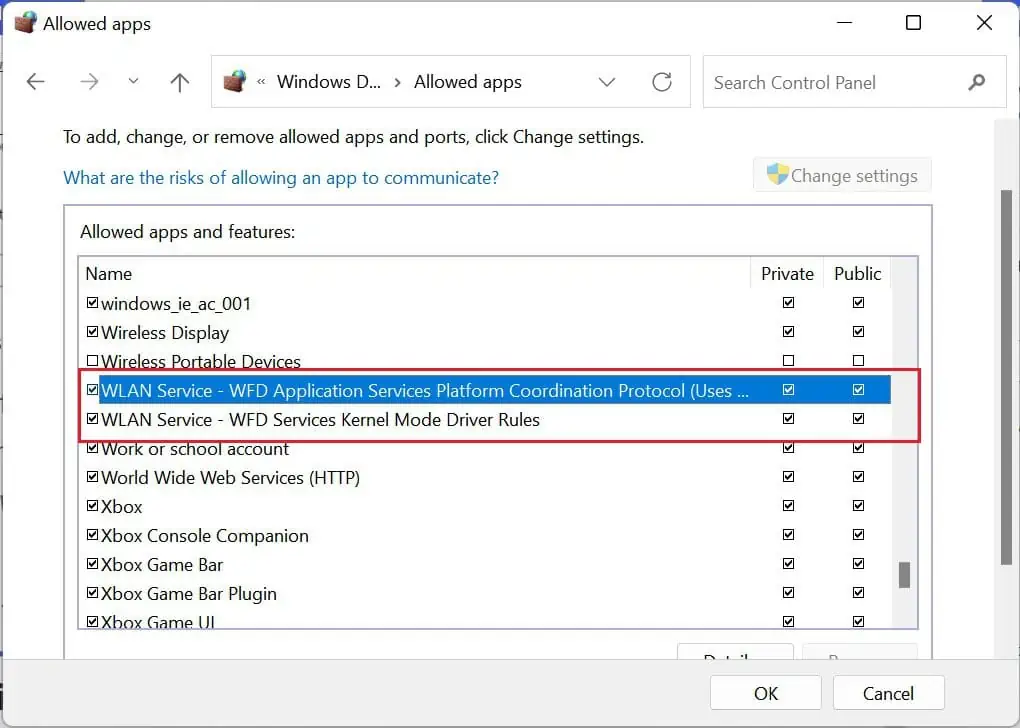This screenshot has width=1020, height=728.
Task: Maximize the Allowed apps window
Action: click(913, 23)
